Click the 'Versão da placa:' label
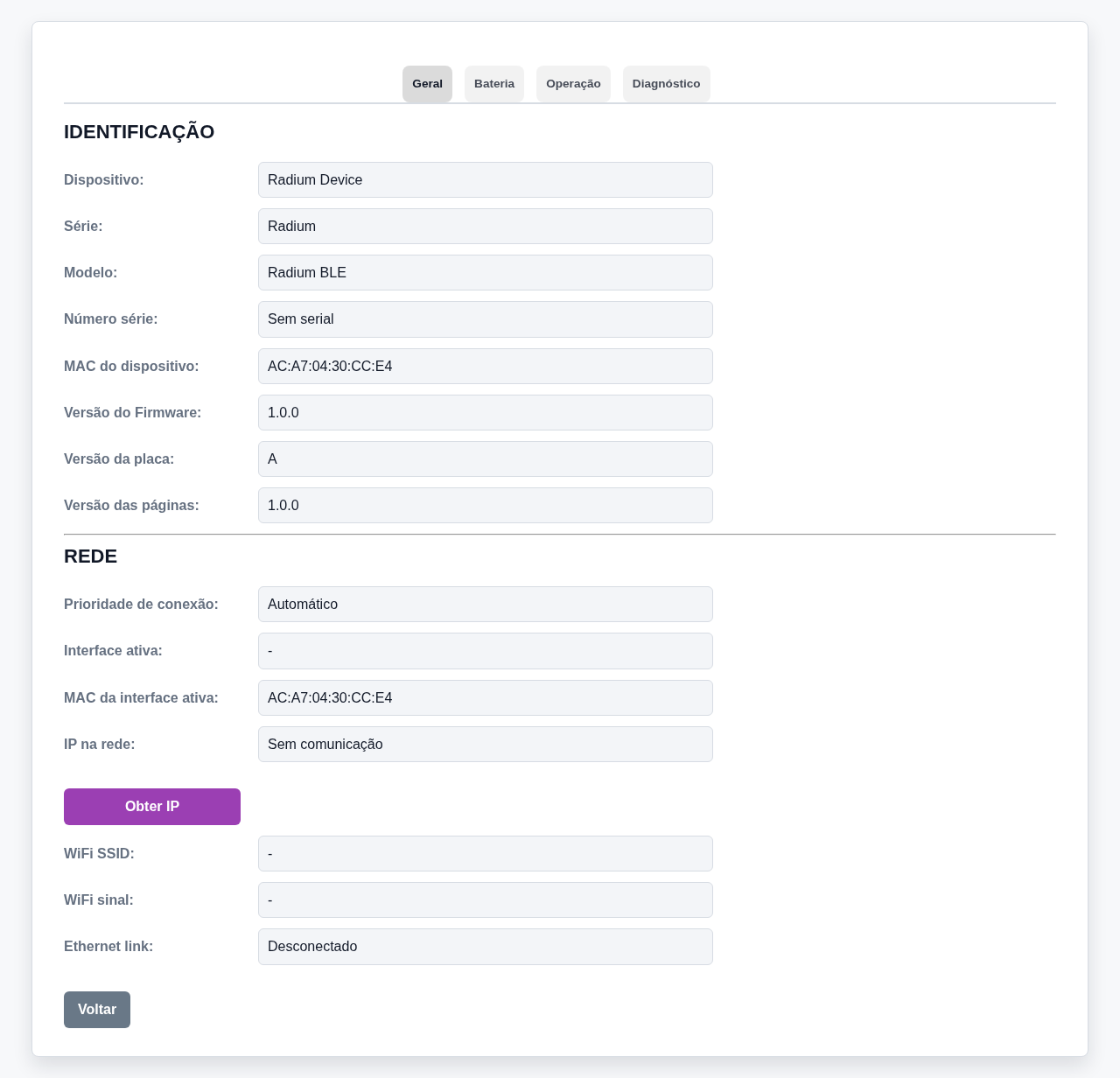Image resolution: width=1120 pixels, height=1078 pixels. [x=119, y=458]
